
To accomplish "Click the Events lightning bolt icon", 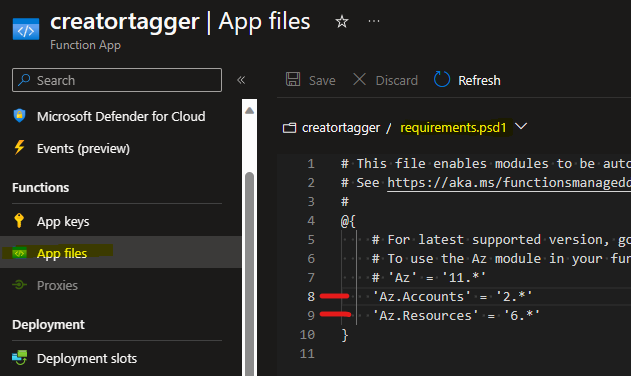I will point(19,148).
